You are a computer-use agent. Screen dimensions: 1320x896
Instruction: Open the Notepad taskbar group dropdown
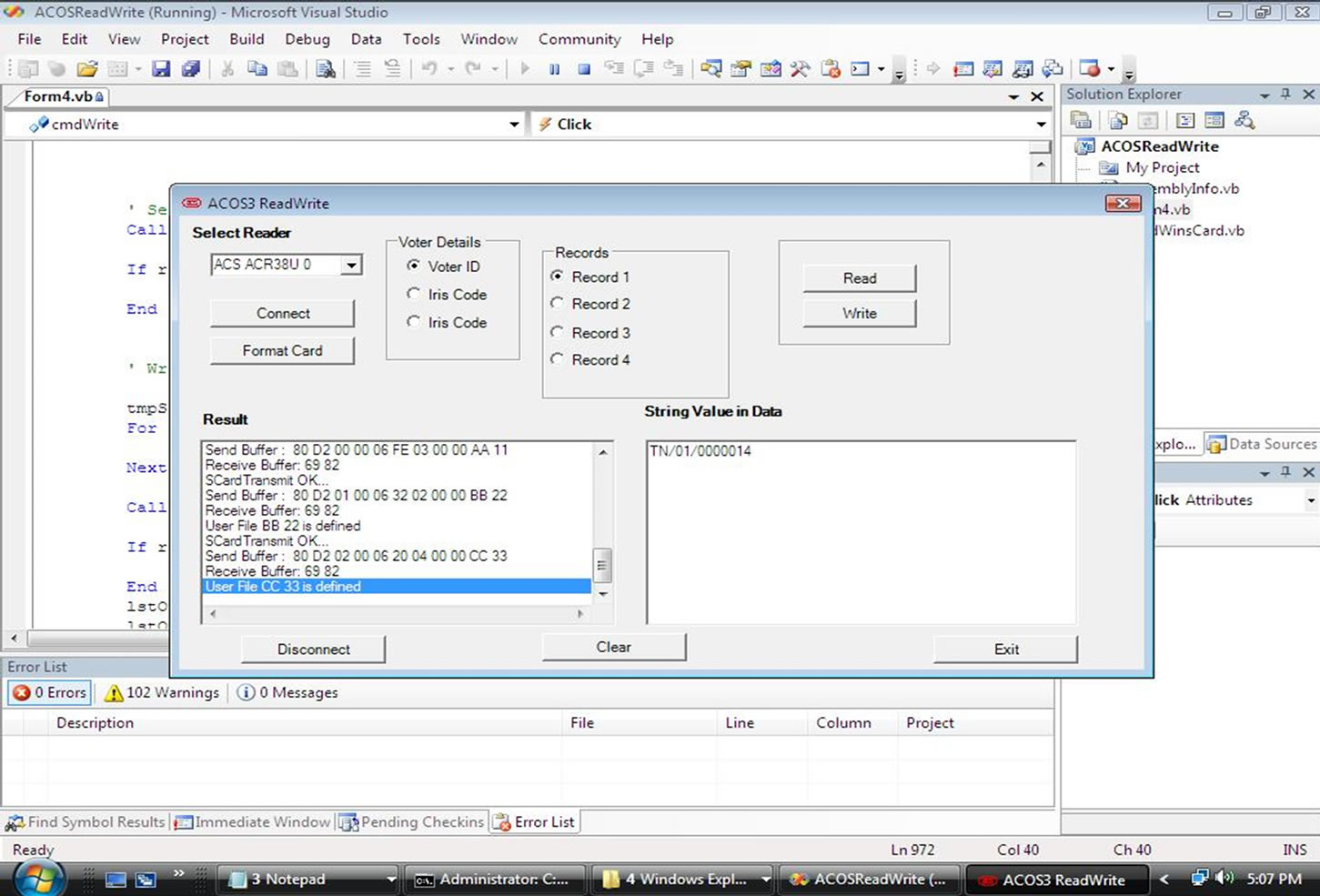click(x=391, y=880)
